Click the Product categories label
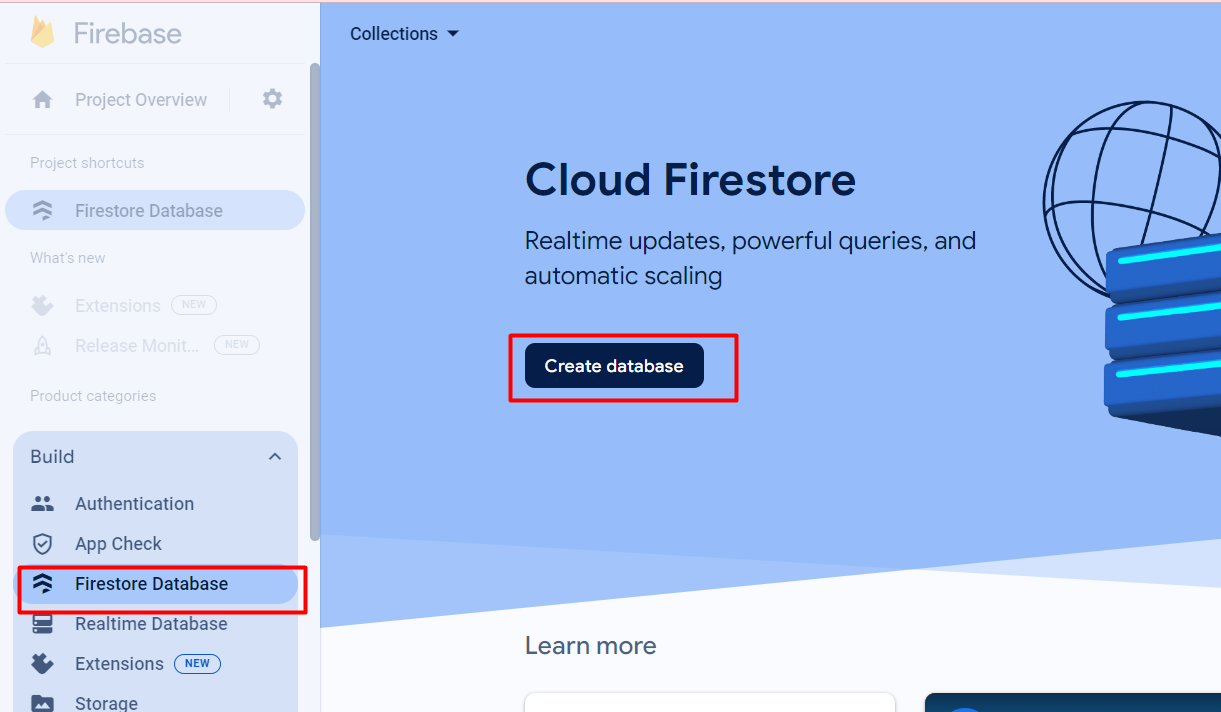 pyautogui.click(x=93, y=396)
